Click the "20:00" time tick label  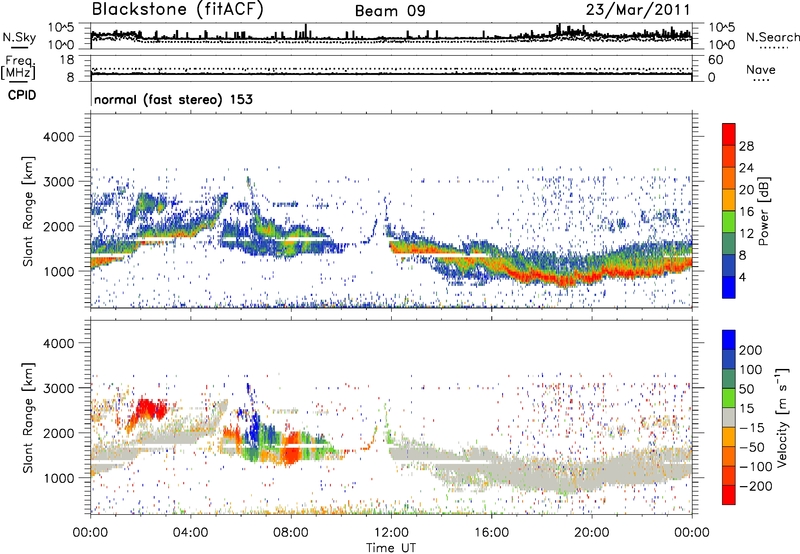point(592,533)
